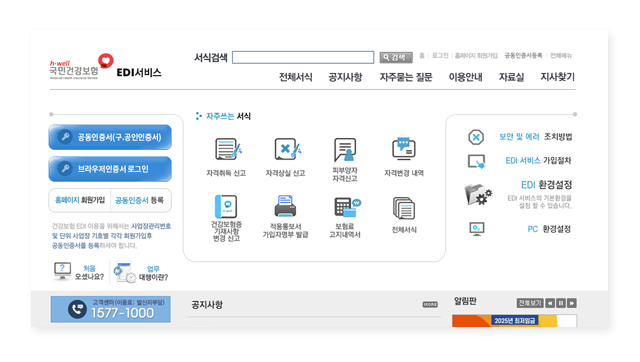Click the 업무 대행이란 clock icon
This screenshot has width=640, height=362.
[124, 272]
